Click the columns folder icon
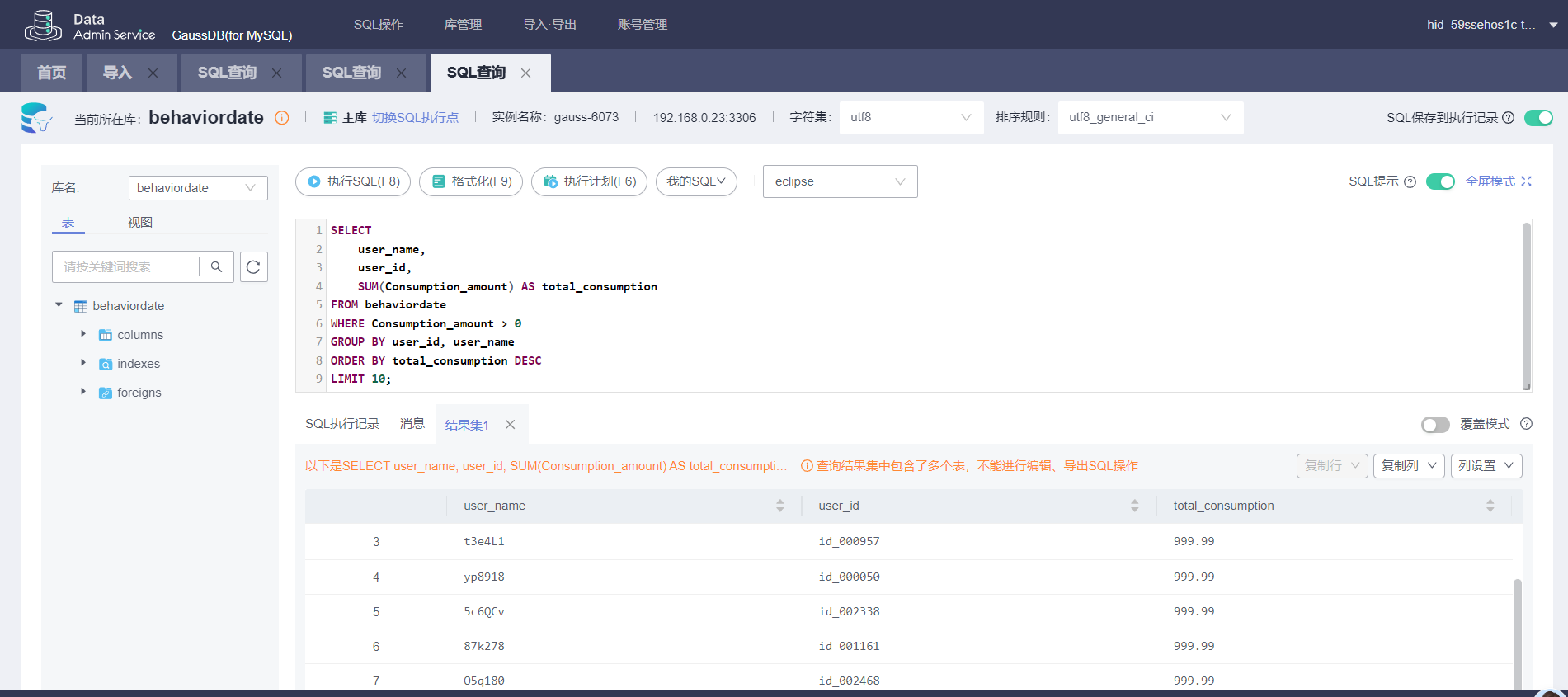The height and width of the screenshot is (697, 1568). click(106, 335)
